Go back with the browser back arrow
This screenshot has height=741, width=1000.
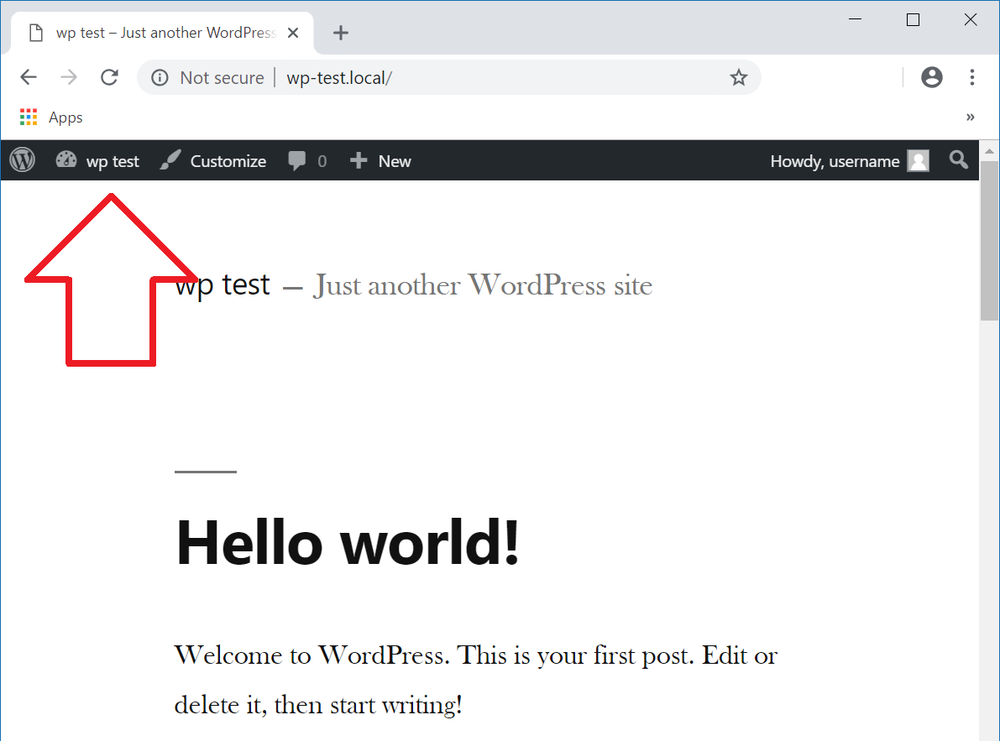pos(29,77)
